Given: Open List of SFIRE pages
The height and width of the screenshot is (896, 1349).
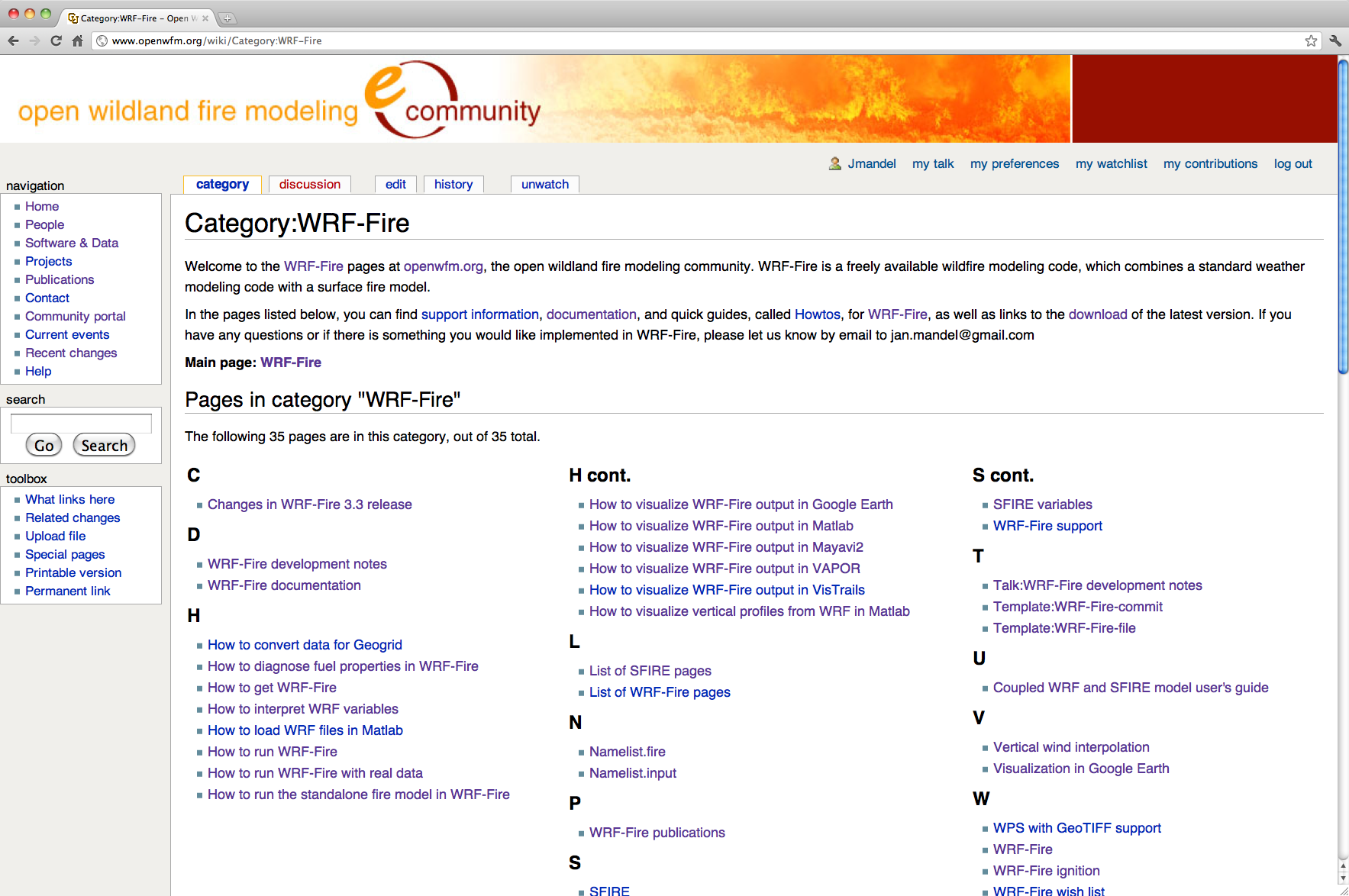Looking at the screenshot, I should click(x=650, y=671).
